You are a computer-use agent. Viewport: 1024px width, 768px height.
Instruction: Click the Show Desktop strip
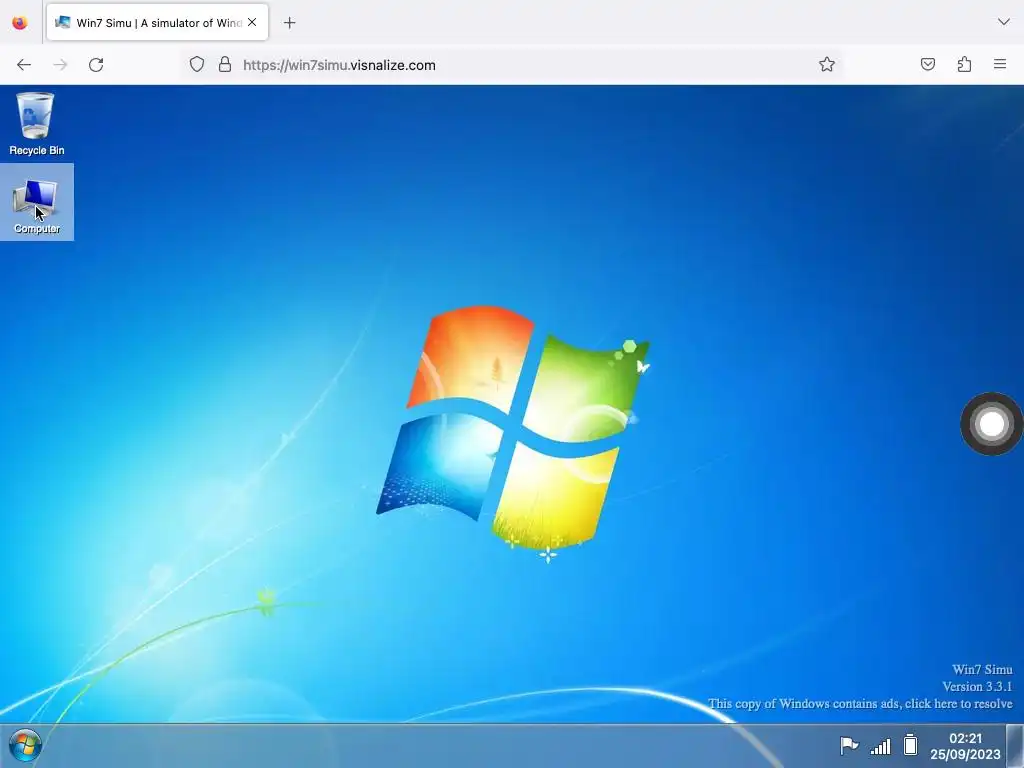(x=1015, y=746)
